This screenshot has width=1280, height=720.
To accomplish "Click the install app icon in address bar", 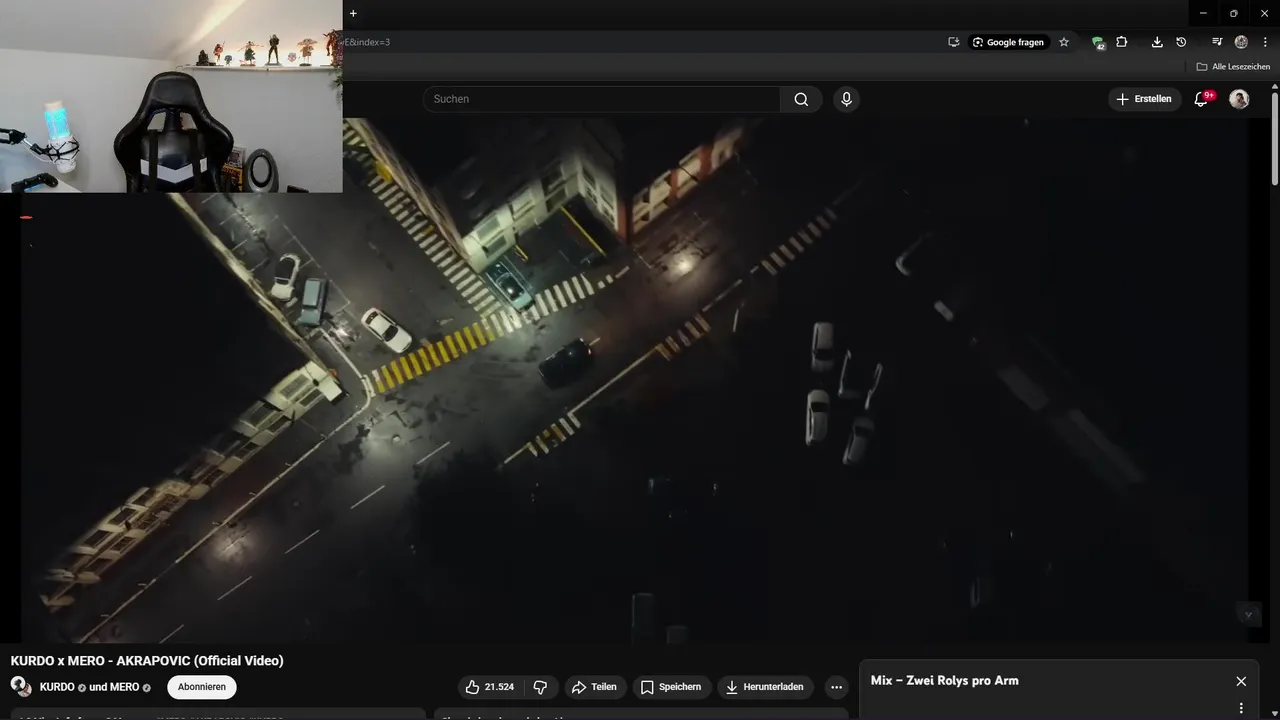I will tap(953, 42).
